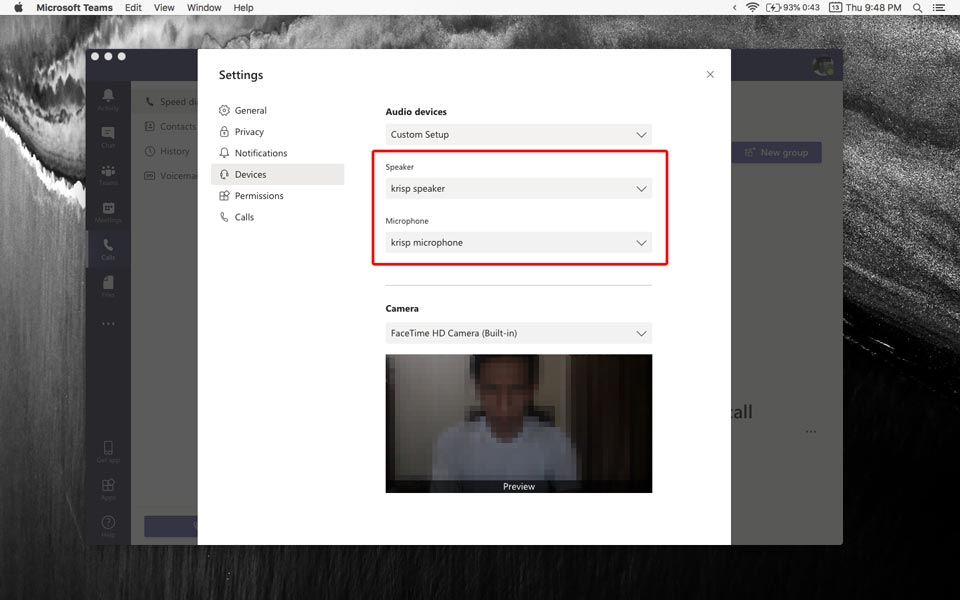This screenshot has width=960, height=600.
Task: Click the profile avatar in the Teams window
Action: (x=823, y=66)
